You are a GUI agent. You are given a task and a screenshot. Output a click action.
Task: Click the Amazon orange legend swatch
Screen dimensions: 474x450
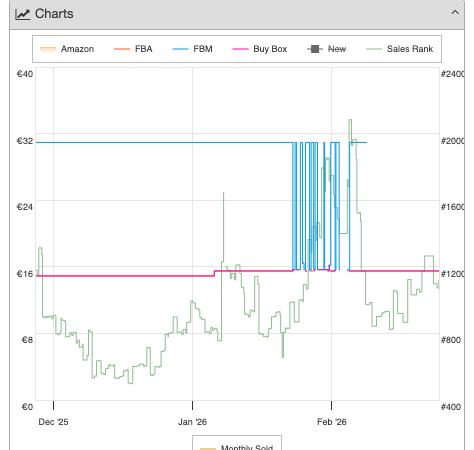[x=48, y=49]
